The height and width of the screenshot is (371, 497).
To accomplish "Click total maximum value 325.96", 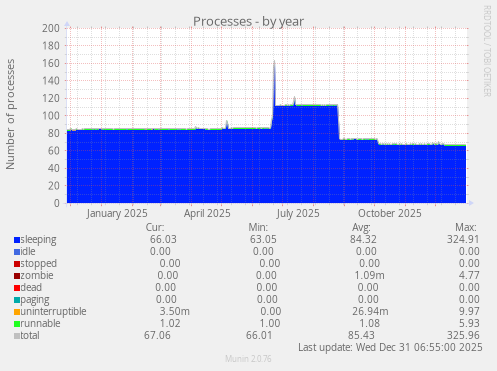I will (x=463, y=335).
